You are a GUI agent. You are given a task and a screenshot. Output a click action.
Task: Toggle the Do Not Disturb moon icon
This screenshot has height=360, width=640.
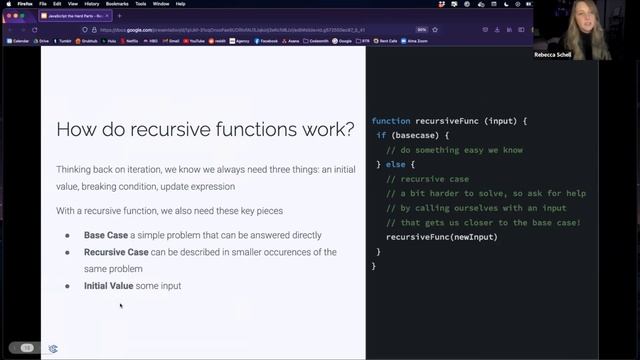click(x=506, y=4)
